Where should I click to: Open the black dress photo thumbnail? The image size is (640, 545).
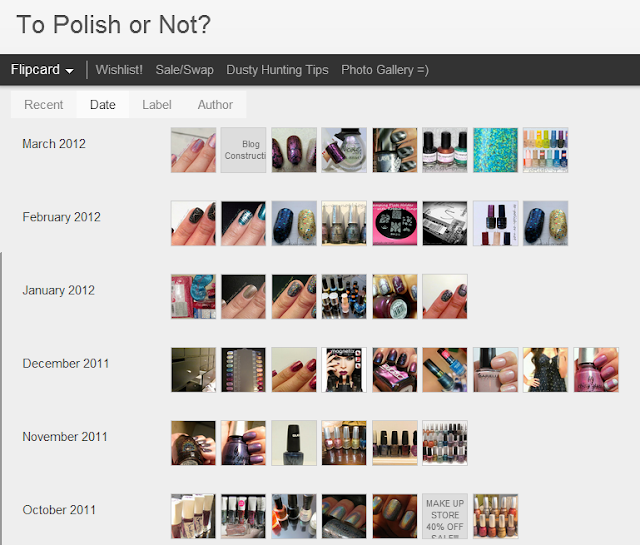[x=546, y=370]
